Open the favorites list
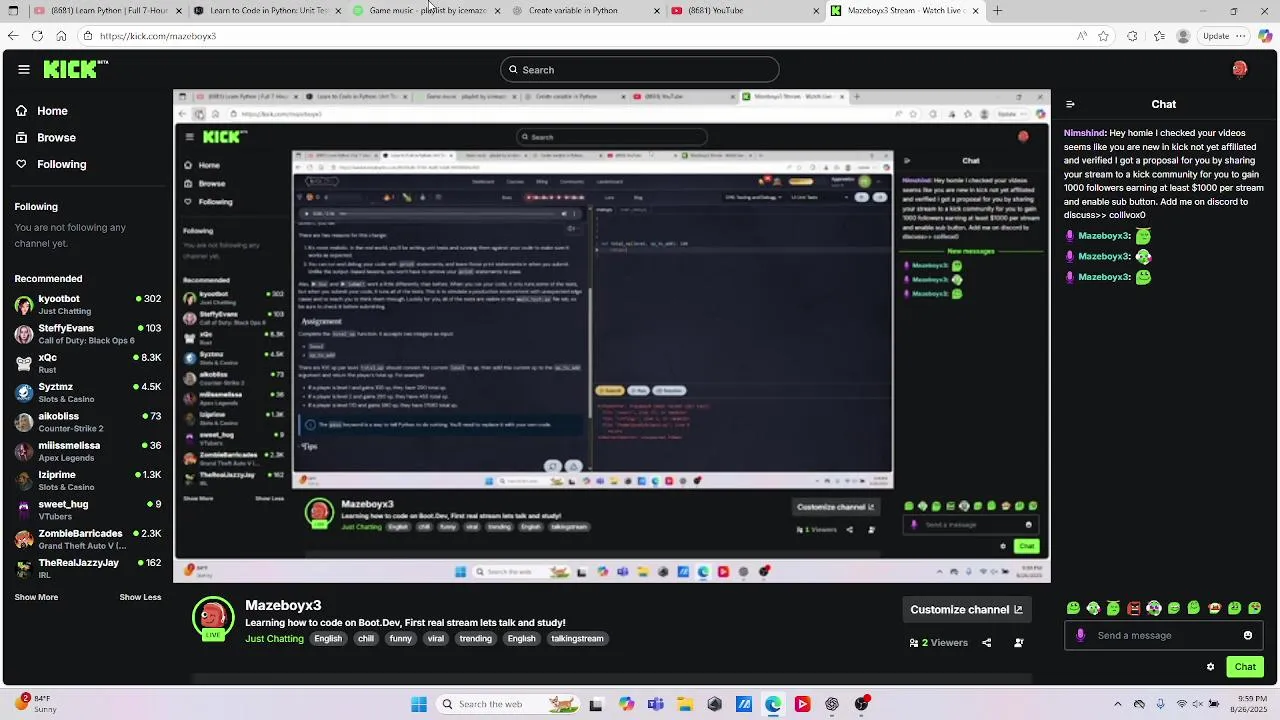1280x720 pixels. point(1158,36)
